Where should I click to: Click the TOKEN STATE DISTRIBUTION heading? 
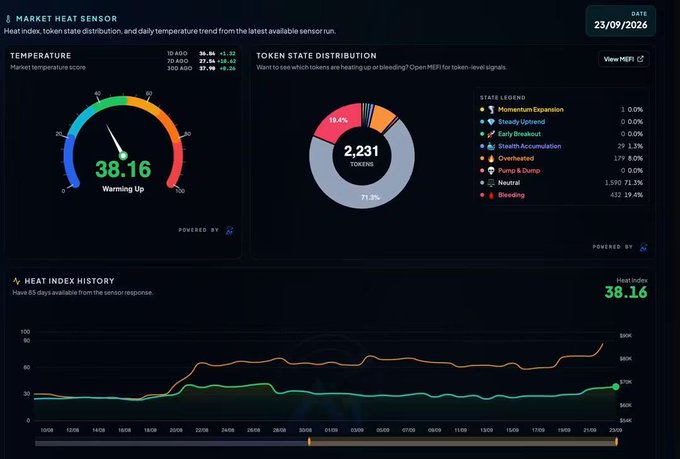(x=316, y=56)
